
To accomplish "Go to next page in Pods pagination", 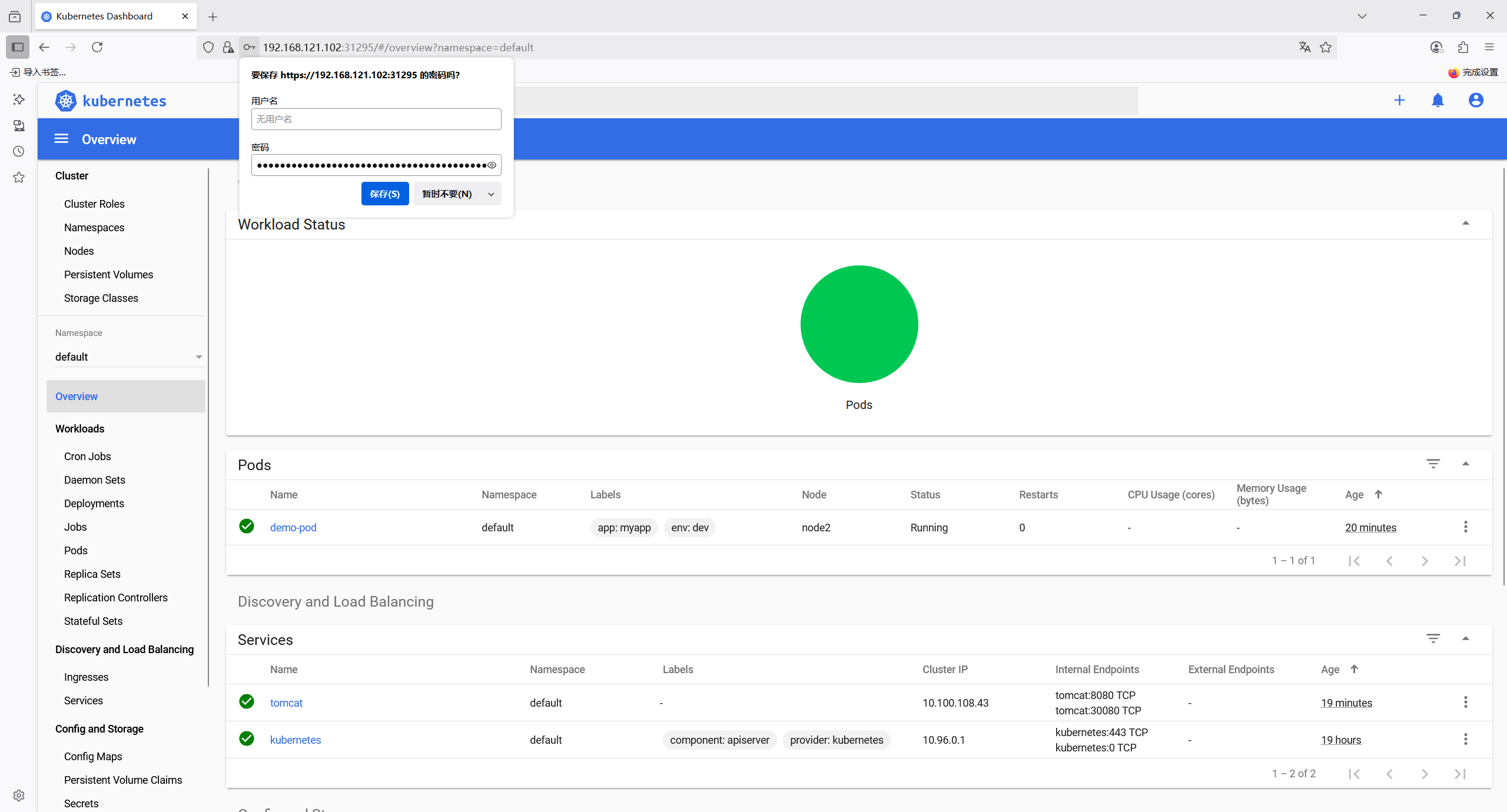I will [1425, 561].
